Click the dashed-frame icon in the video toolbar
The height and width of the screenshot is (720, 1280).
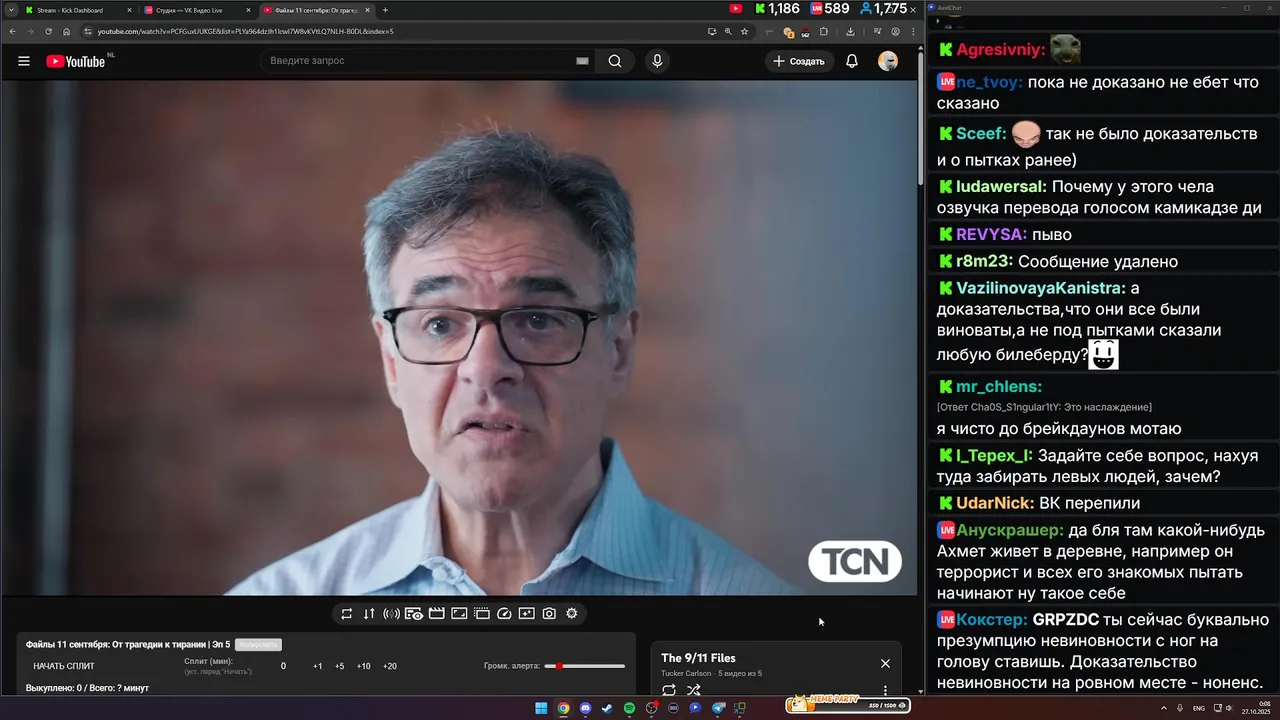482,614
